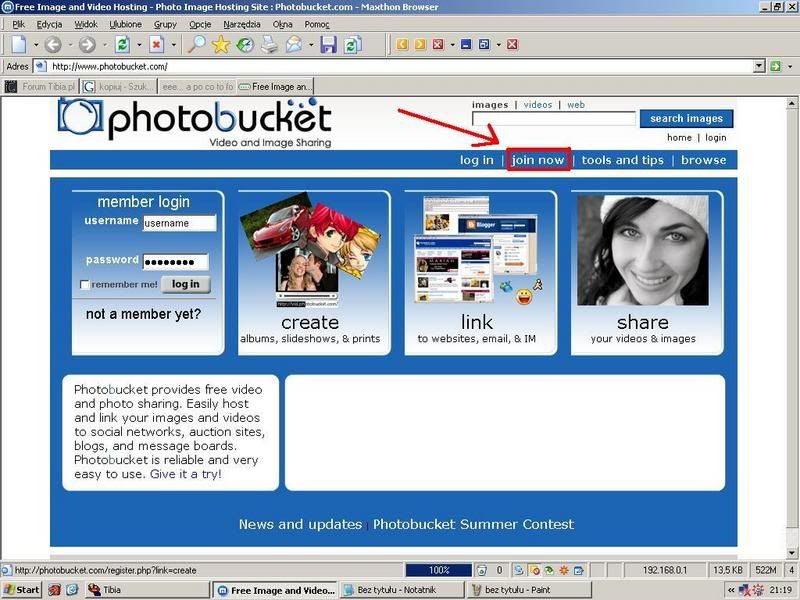The width and height of the screenshot is (800, 600).
Task: Expand the Refresh options dropdown arrow
Action: pyautogui.click(x=139, y=45)
